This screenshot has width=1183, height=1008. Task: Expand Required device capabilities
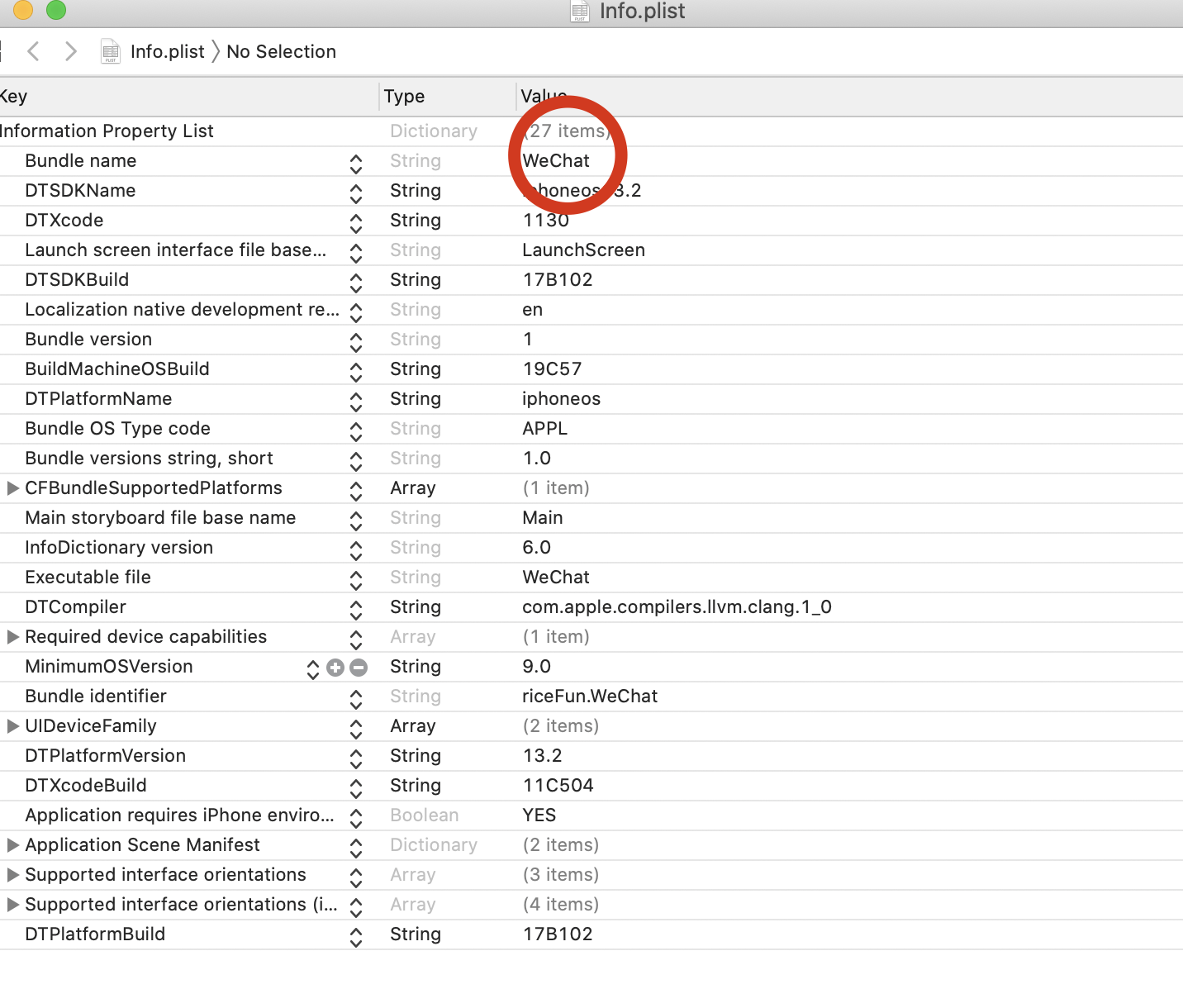coord(12,637)
